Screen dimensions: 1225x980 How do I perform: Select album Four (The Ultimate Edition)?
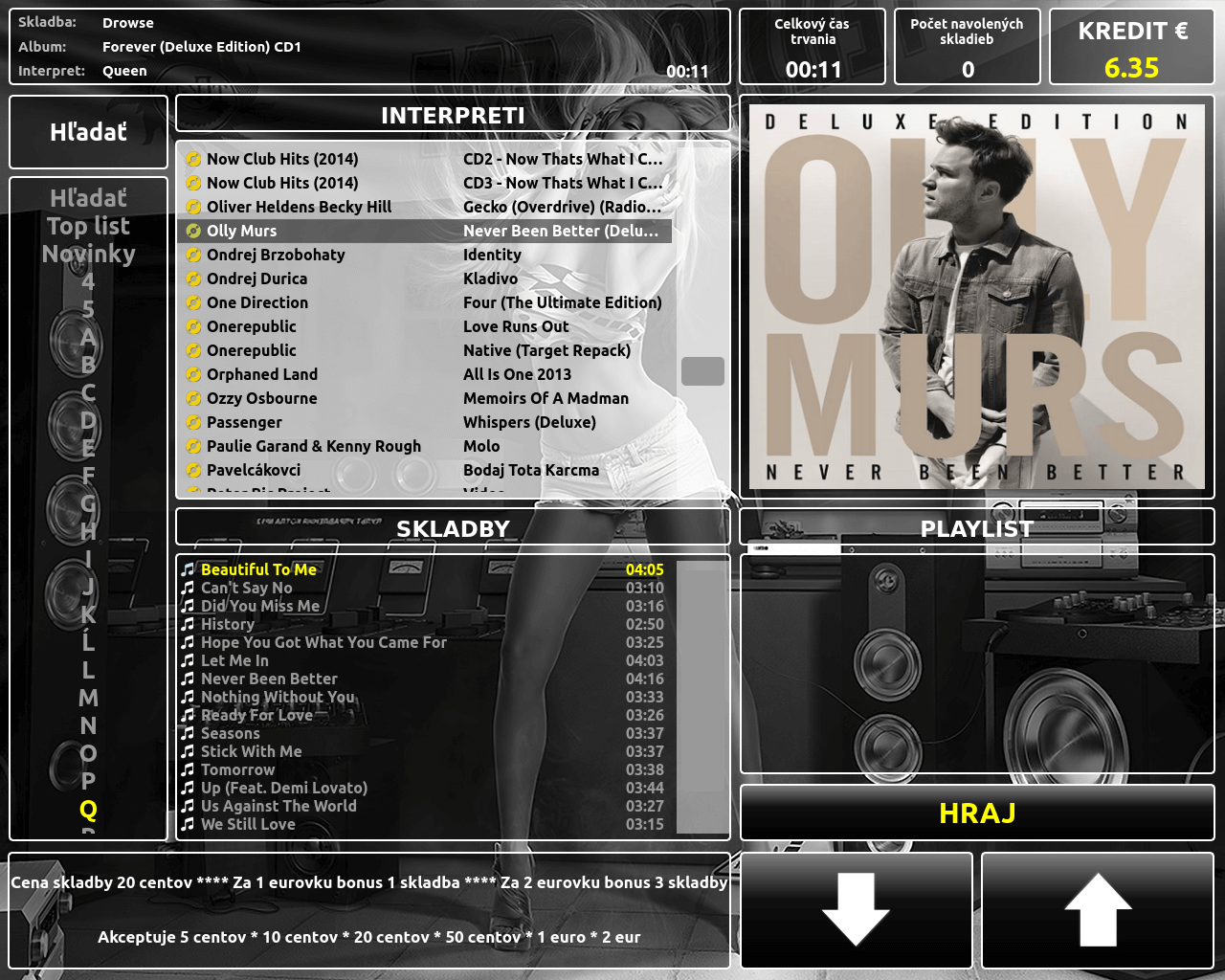[x=563, y=302]
